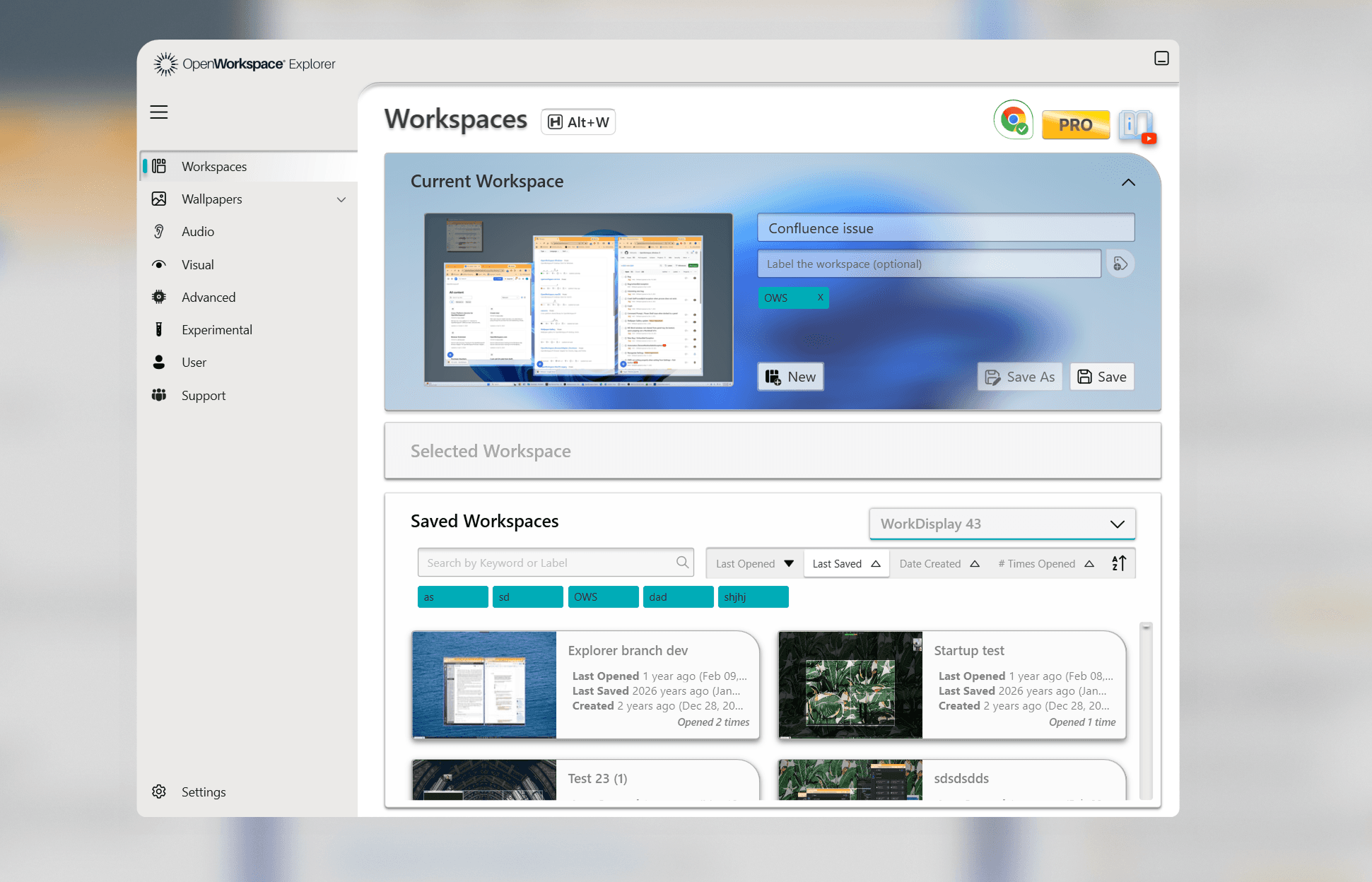
Task: Select the Experimental section icon
Action: click(x=159, y=329)
